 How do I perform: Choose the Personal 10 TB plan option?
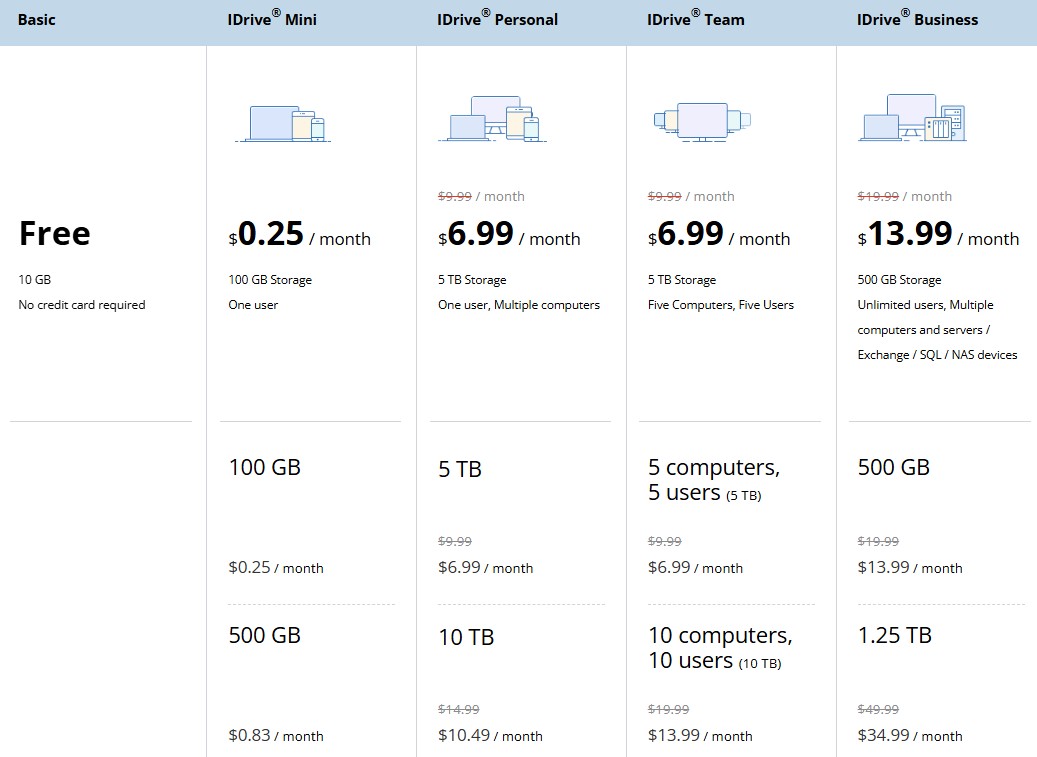point(466,637)
